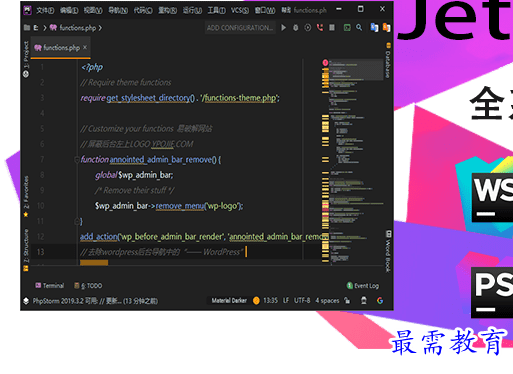
Task: Click the Favorites star icon in left sidebar
Action: (26, 215)
